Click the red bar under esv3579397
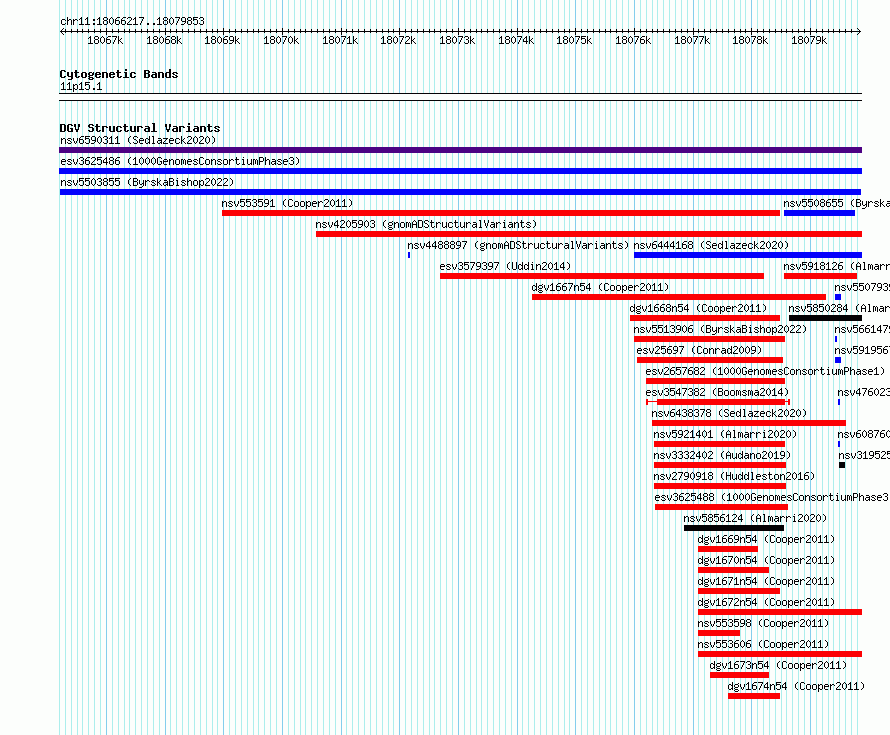The image size is (890, 735). point(602,276)
